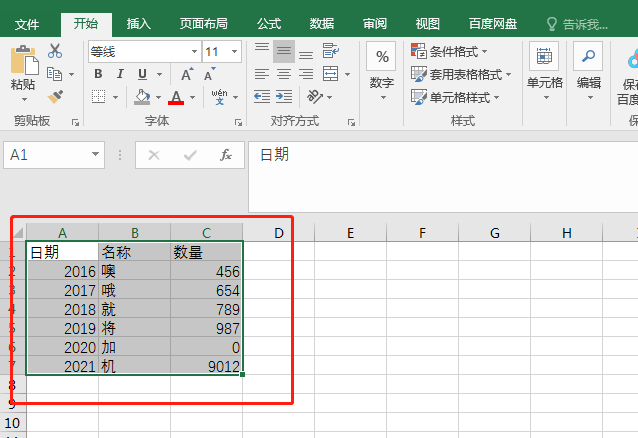
Task: Apply cell borders icon
Action: (x=98, y=97)
